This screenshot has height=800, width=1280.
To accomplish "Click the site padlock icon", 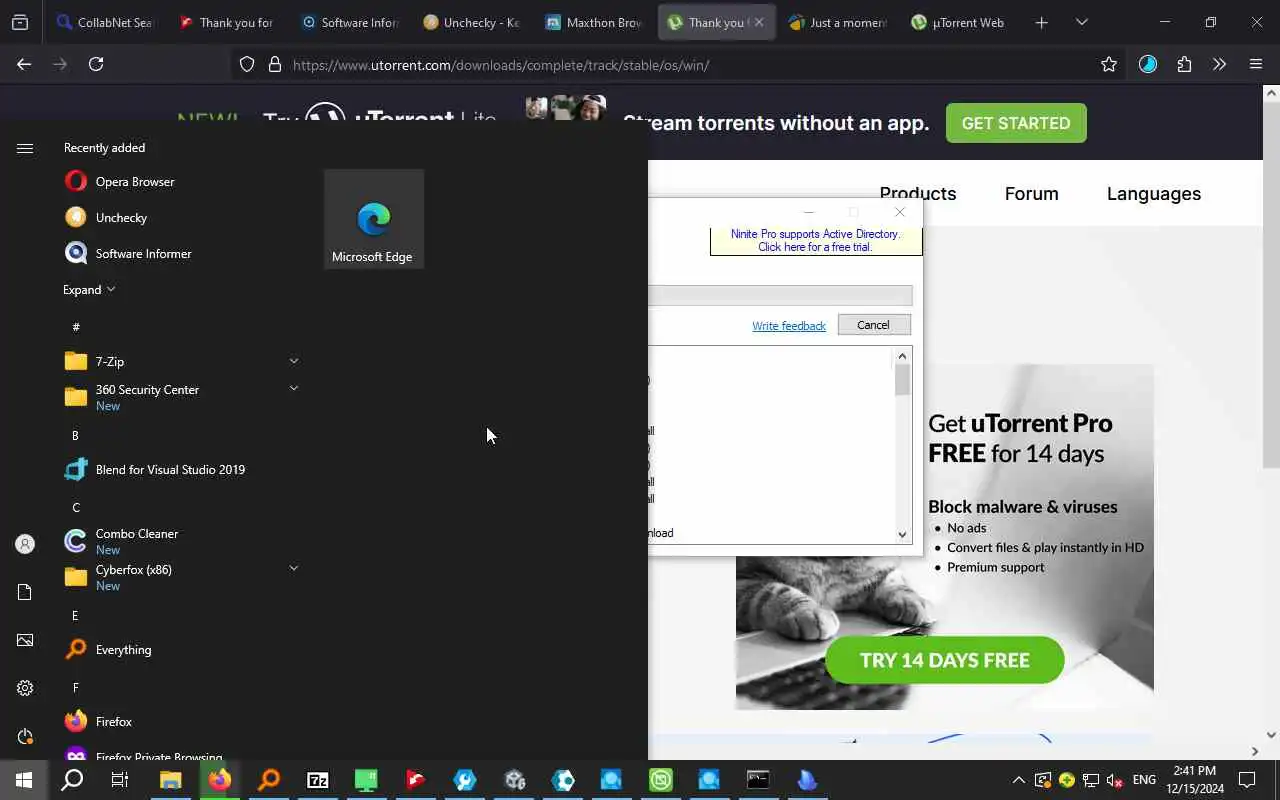I will click(274, 65).
